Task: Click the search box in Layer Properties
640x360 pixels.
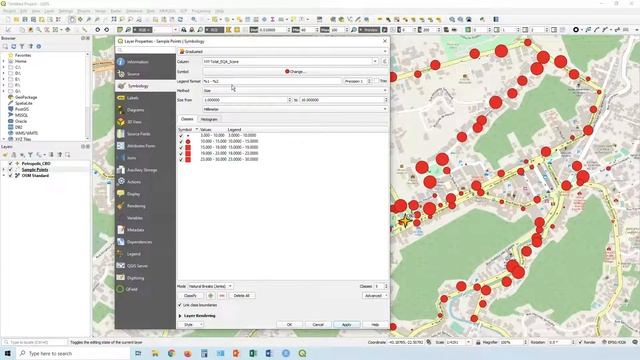Action: click(146, 50)
